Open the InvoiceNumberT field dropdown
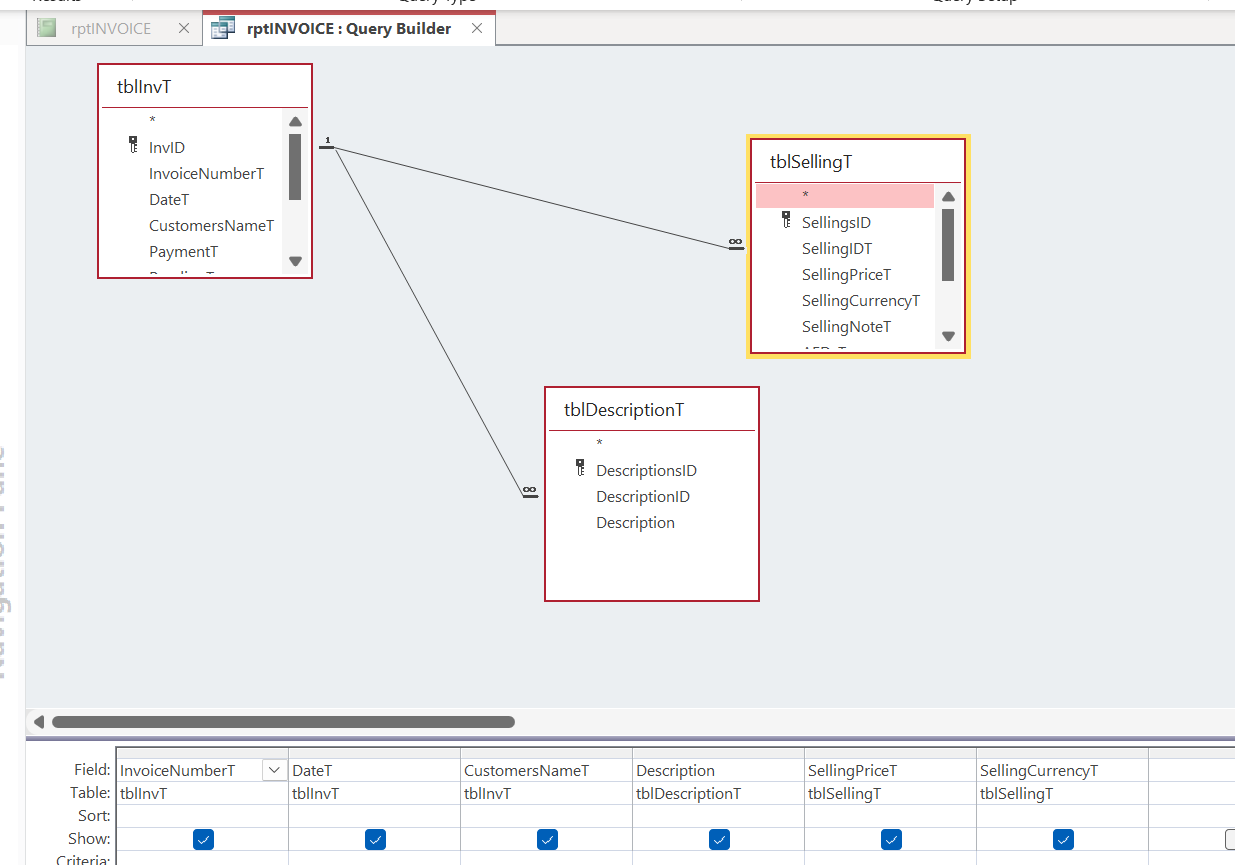Screen dimensions: 1235x865 (x=273, y=770)
